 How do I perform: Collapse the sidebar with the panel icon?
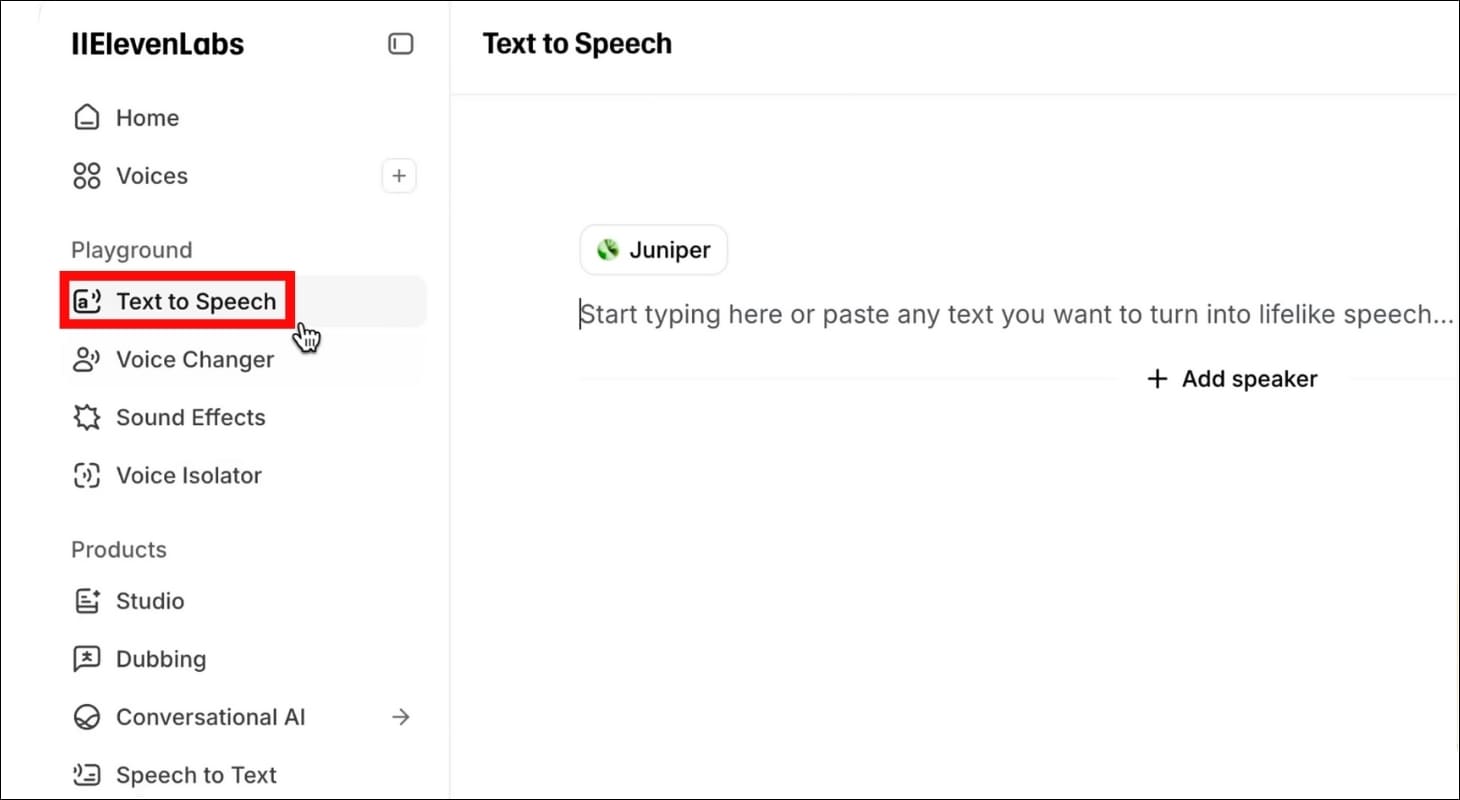[x=400, y=43]
